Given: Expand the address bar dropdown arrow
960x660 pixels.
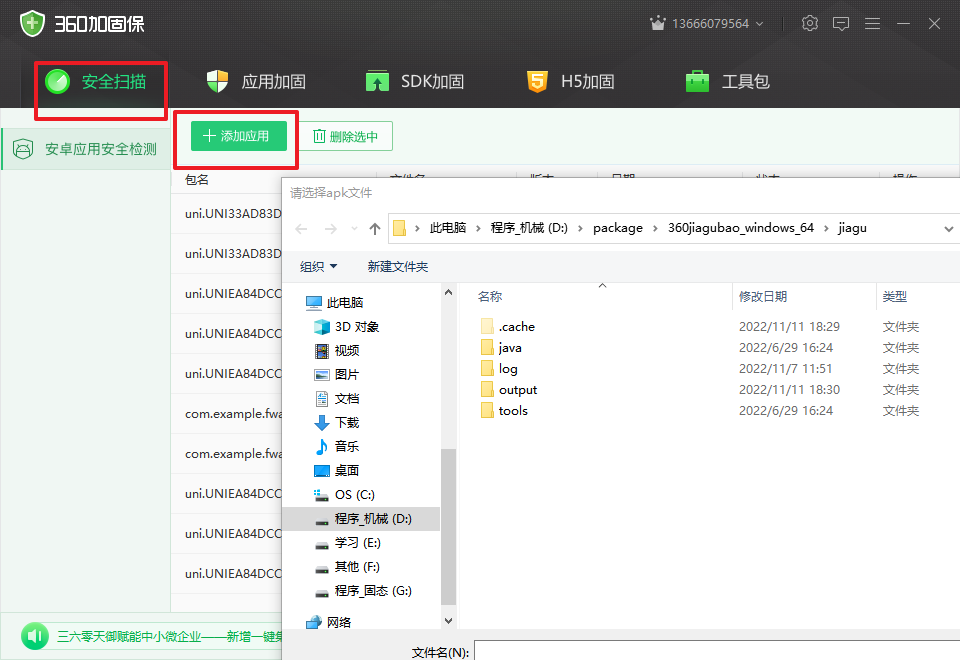Looking at the screenshot, I should tap(947, 228).
